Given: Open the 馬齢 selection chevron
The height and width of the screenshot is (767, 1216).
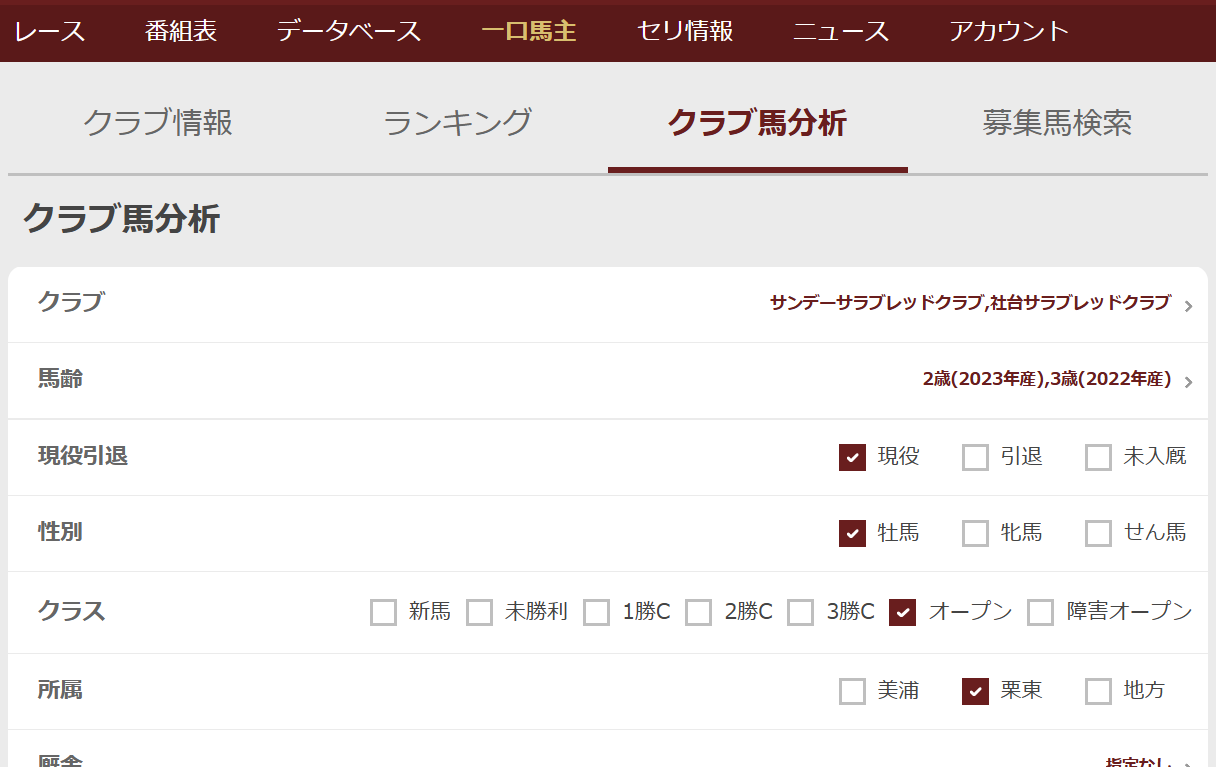Looking at the screenshot, I should [1188, 382].
